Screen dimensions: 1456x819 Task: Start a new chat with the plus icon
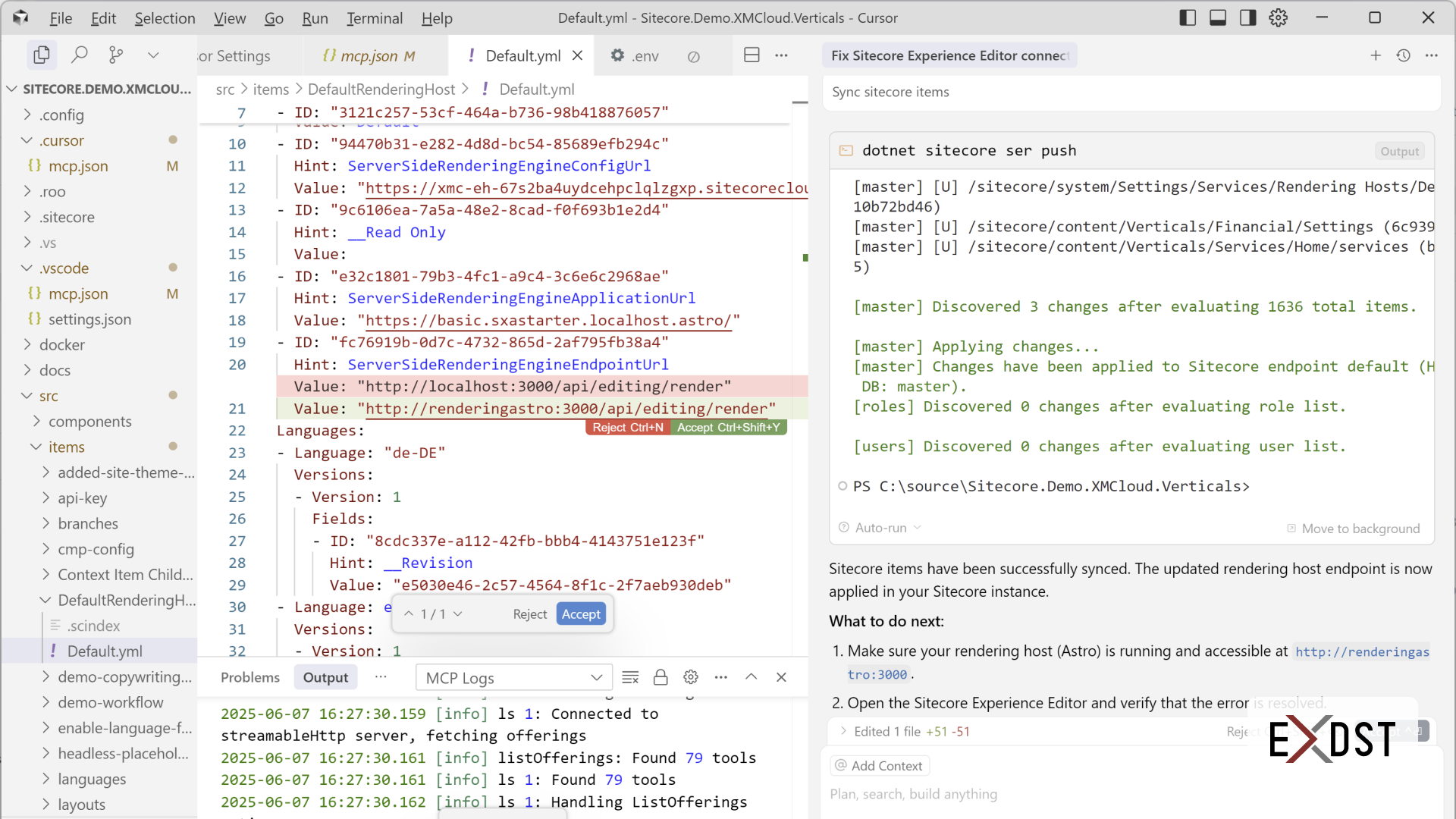click(1375, 55)
